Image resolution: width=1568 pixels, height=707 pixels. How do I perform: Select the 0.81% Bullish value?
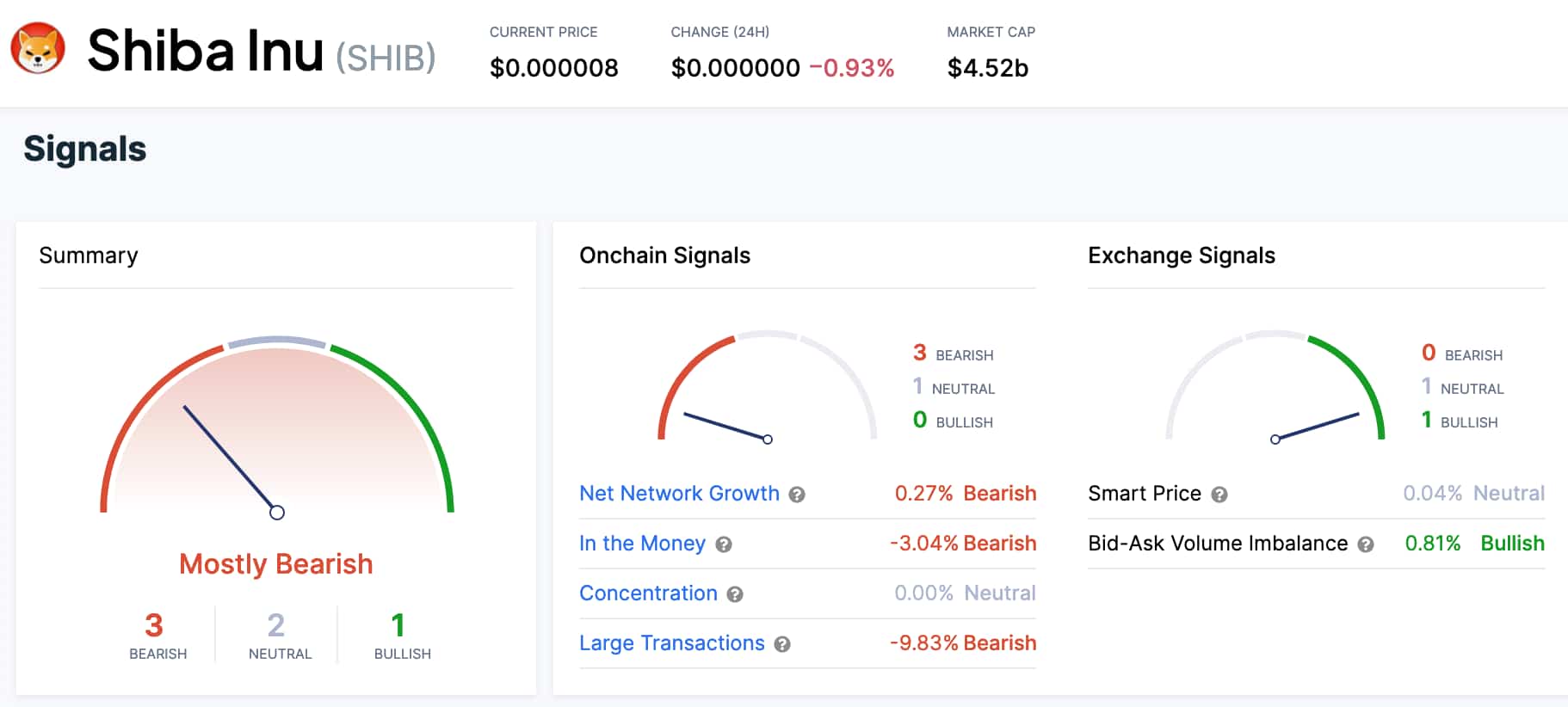1431,544
